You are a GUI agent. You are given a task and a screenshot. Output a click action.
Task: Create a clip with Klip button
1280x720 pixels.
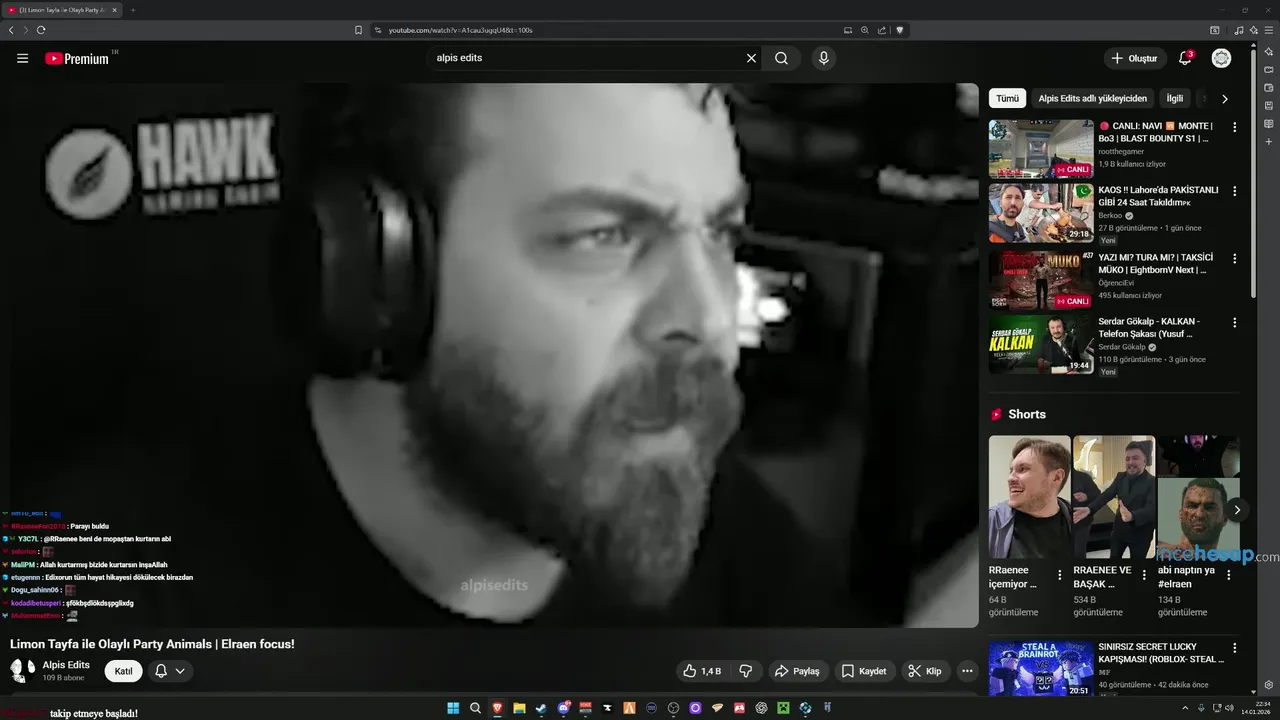point(925,671)
